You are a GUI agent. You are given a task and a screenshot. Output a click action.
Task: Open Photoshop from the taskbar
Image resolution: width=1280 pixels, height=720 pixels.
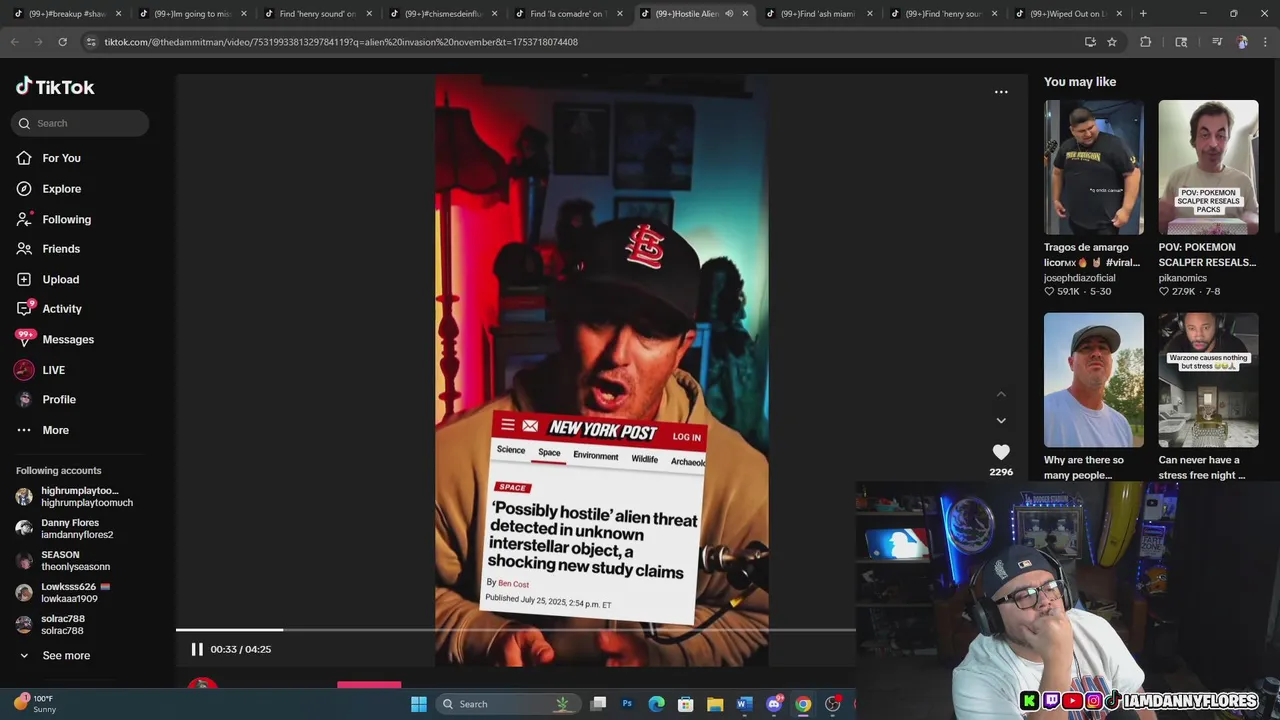coord(627,704)
